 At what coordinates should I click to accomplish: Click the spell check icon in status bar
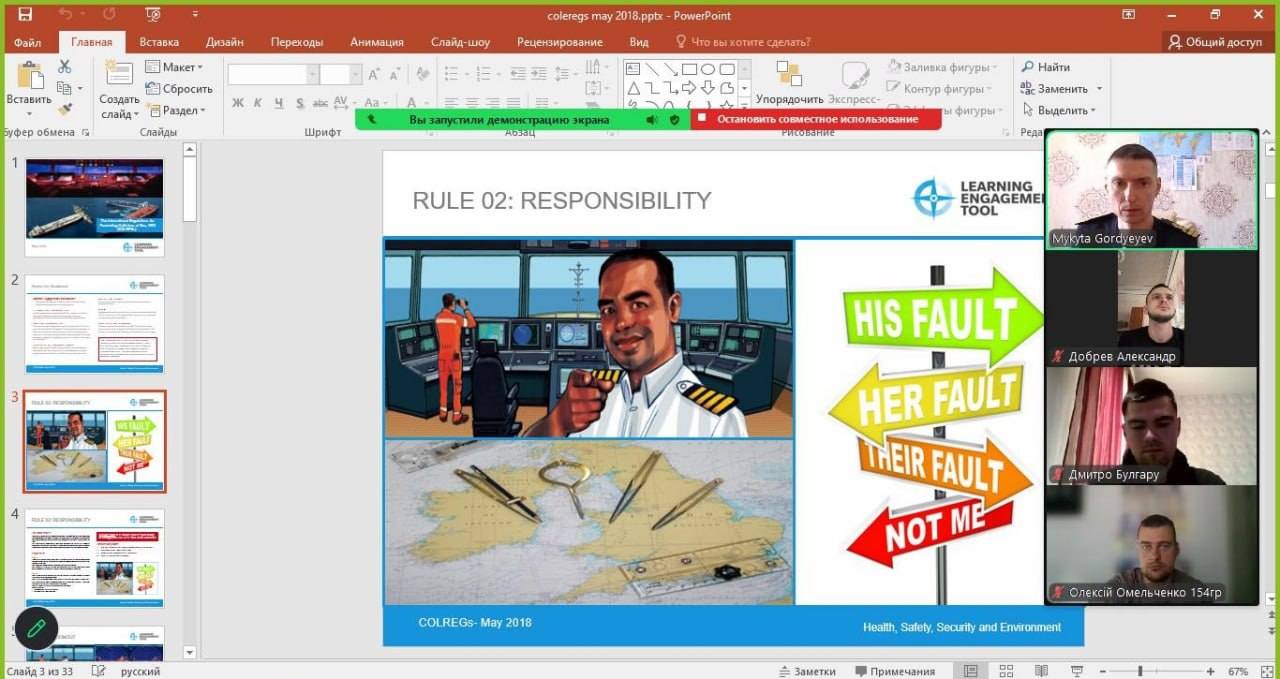98,671
